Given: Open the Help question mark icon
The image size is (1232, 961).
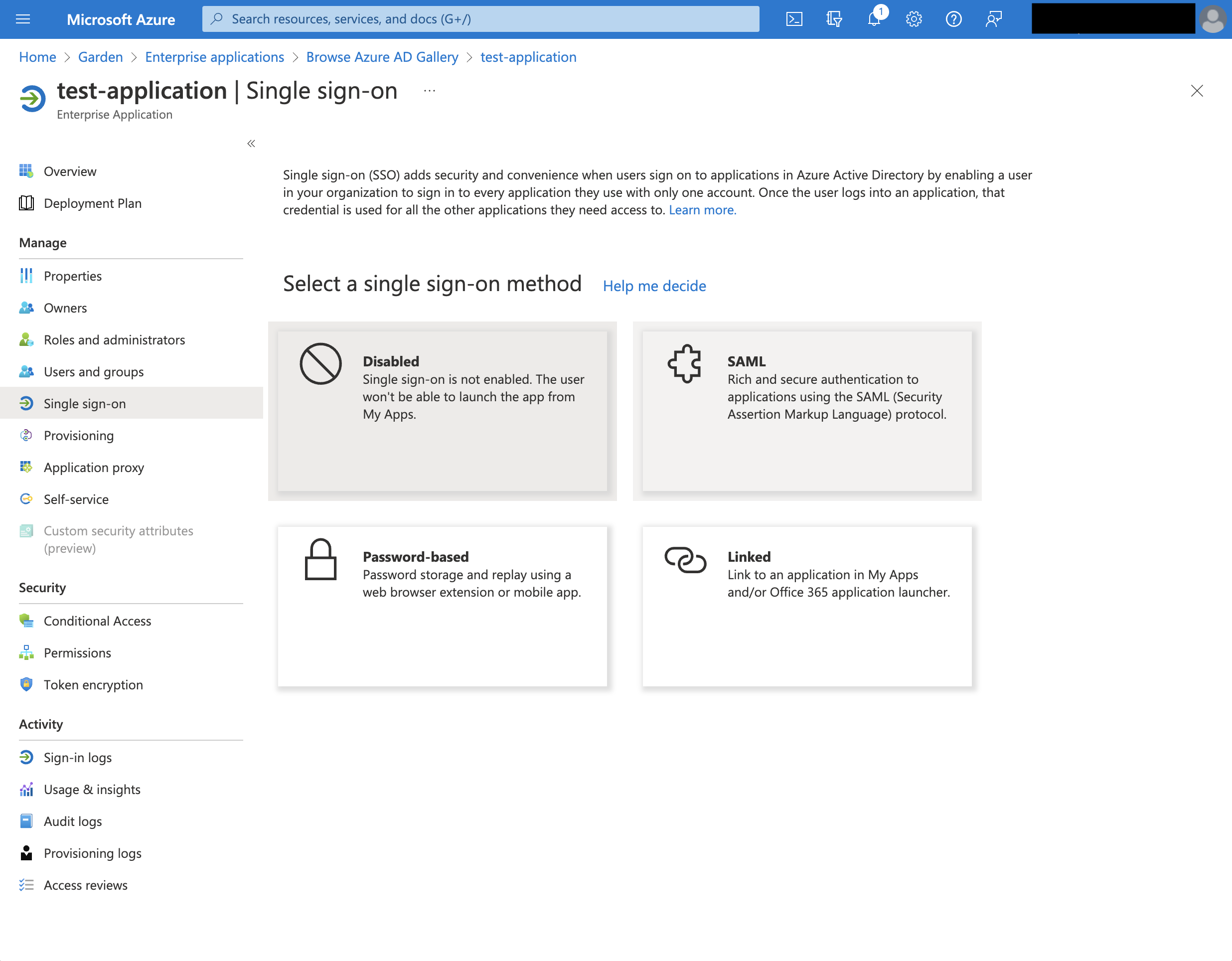Looking at the screenshot, I should (x=953, y=19).
